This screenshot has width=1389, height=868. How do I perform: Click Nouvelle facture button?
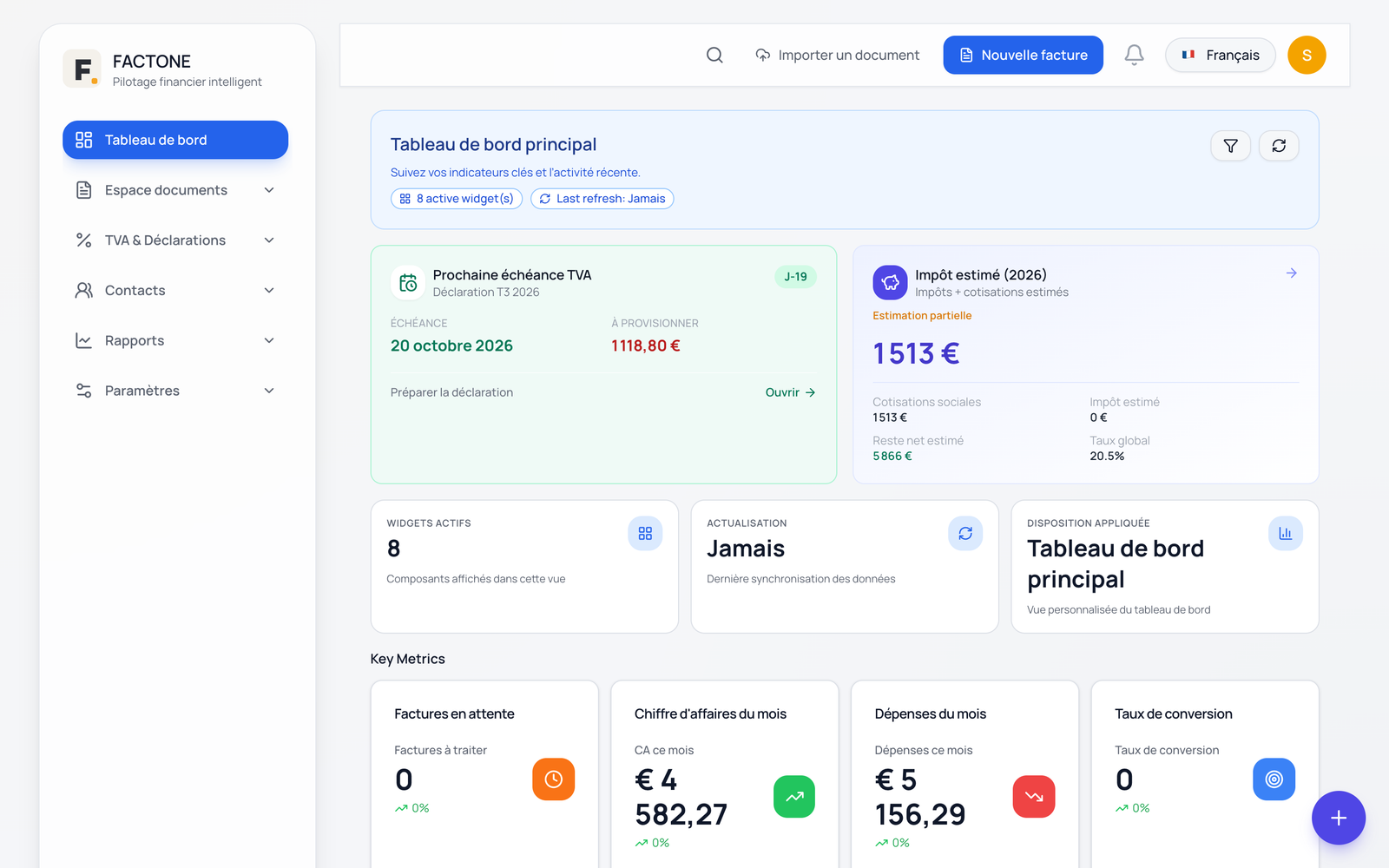(x=1023, y=55)
